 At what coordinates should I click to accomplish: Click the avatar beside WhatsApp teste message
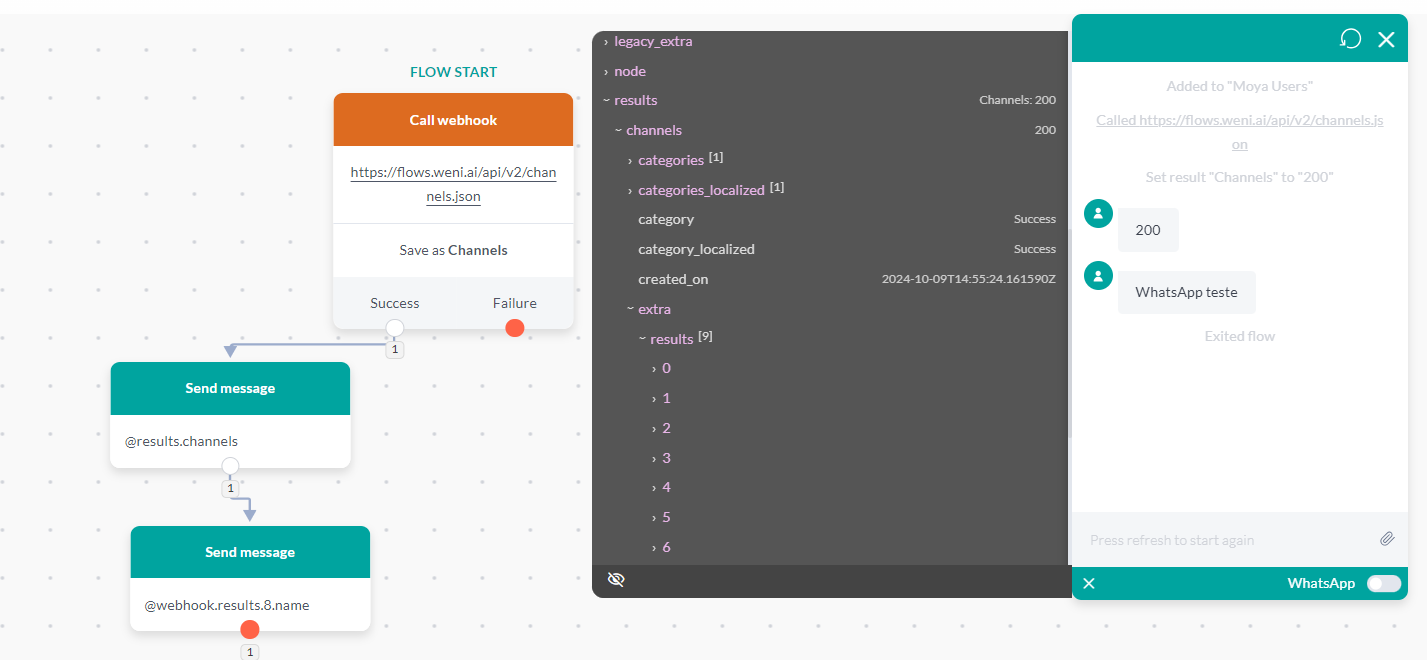(x=1097, y=275)
